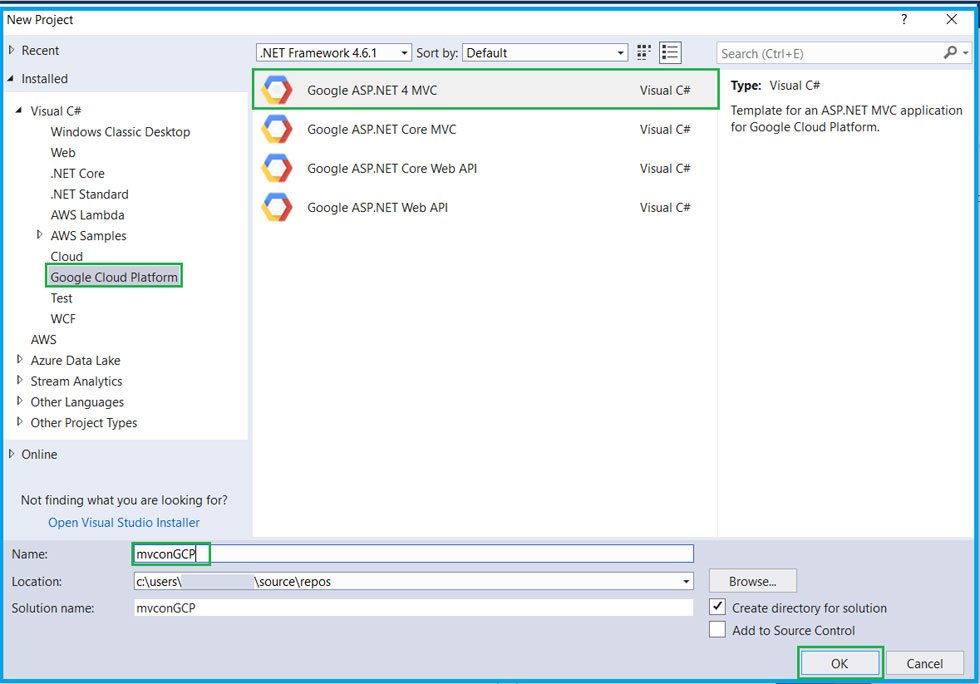Select Google ASP.NET 4 MVC template icon
This screenshot has width=980, height=684.
pyautogui.click(x=276, y=90)
